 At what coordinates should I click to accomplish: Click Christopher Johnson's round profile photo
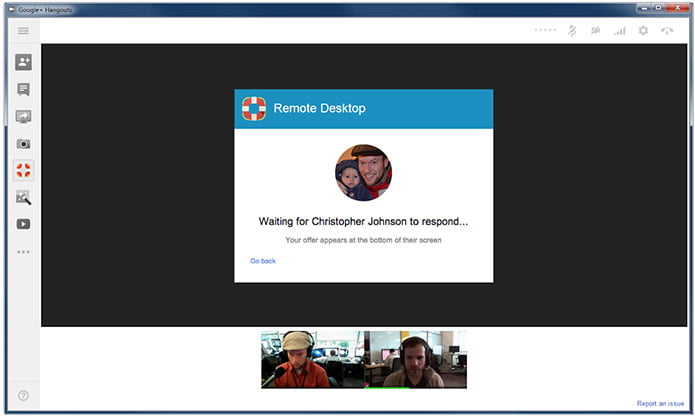coord(363,172)
